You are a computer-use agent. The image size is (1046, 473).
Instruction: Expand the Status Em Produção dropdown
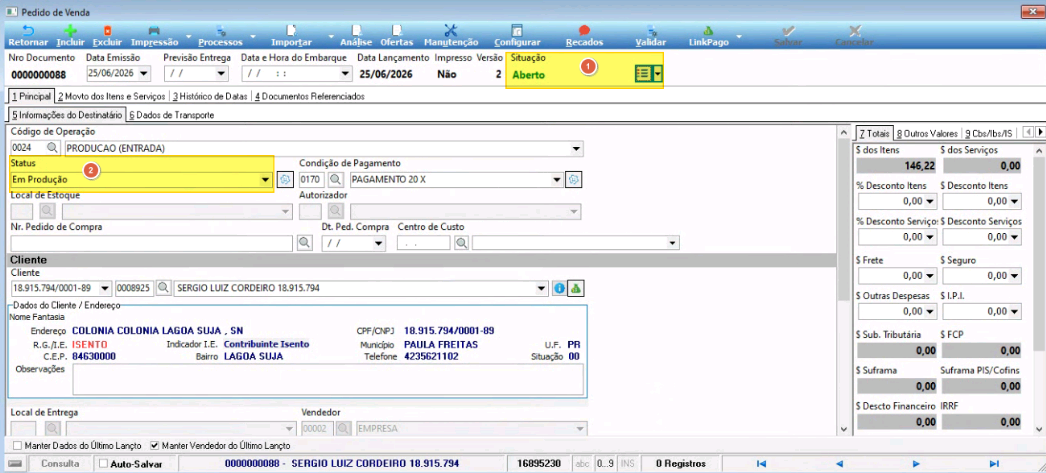pyautogui.click(x=266, y=179)
